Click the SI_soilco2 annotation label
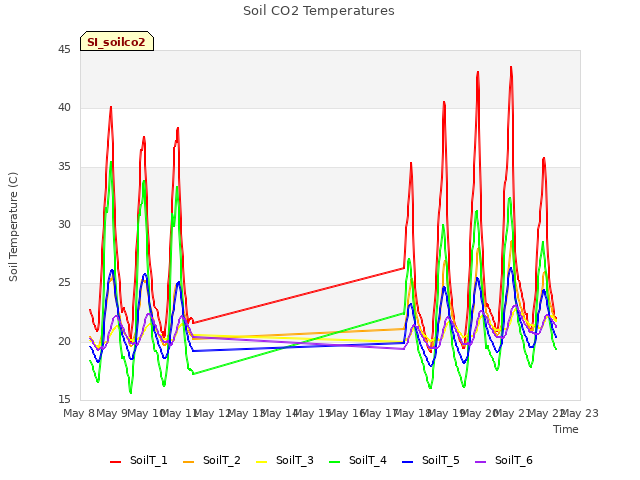Image resolution: width=640 pixels, height=480 pixels. (117, 41)
